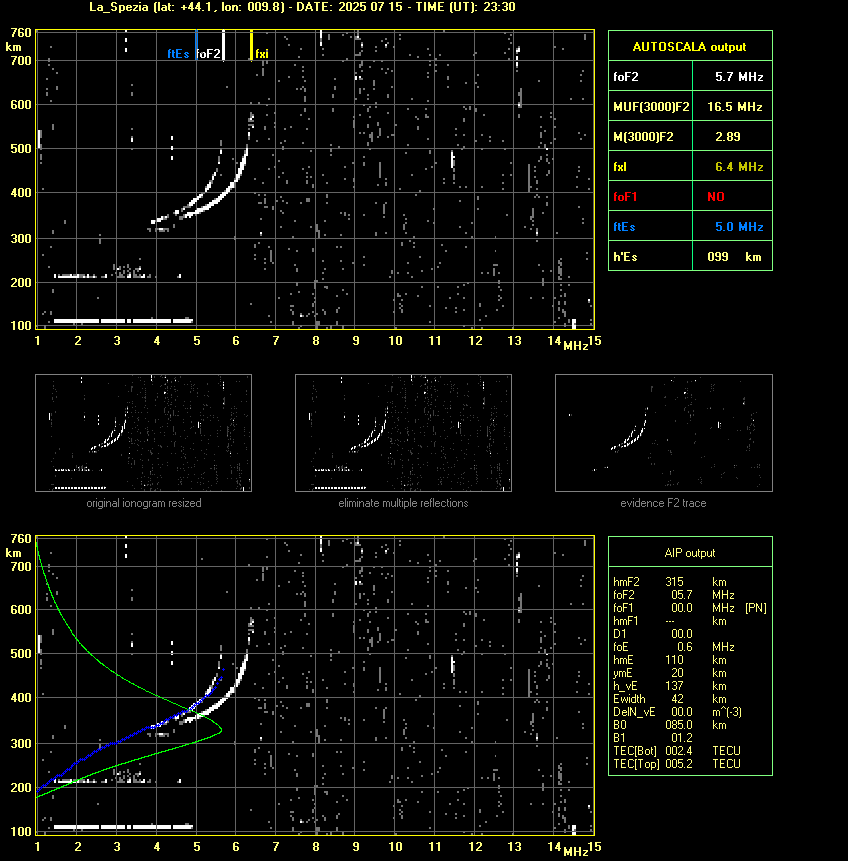Select the hmF1 row in AIP output
This screenshot has width=848, height=861.
point(670,621)
